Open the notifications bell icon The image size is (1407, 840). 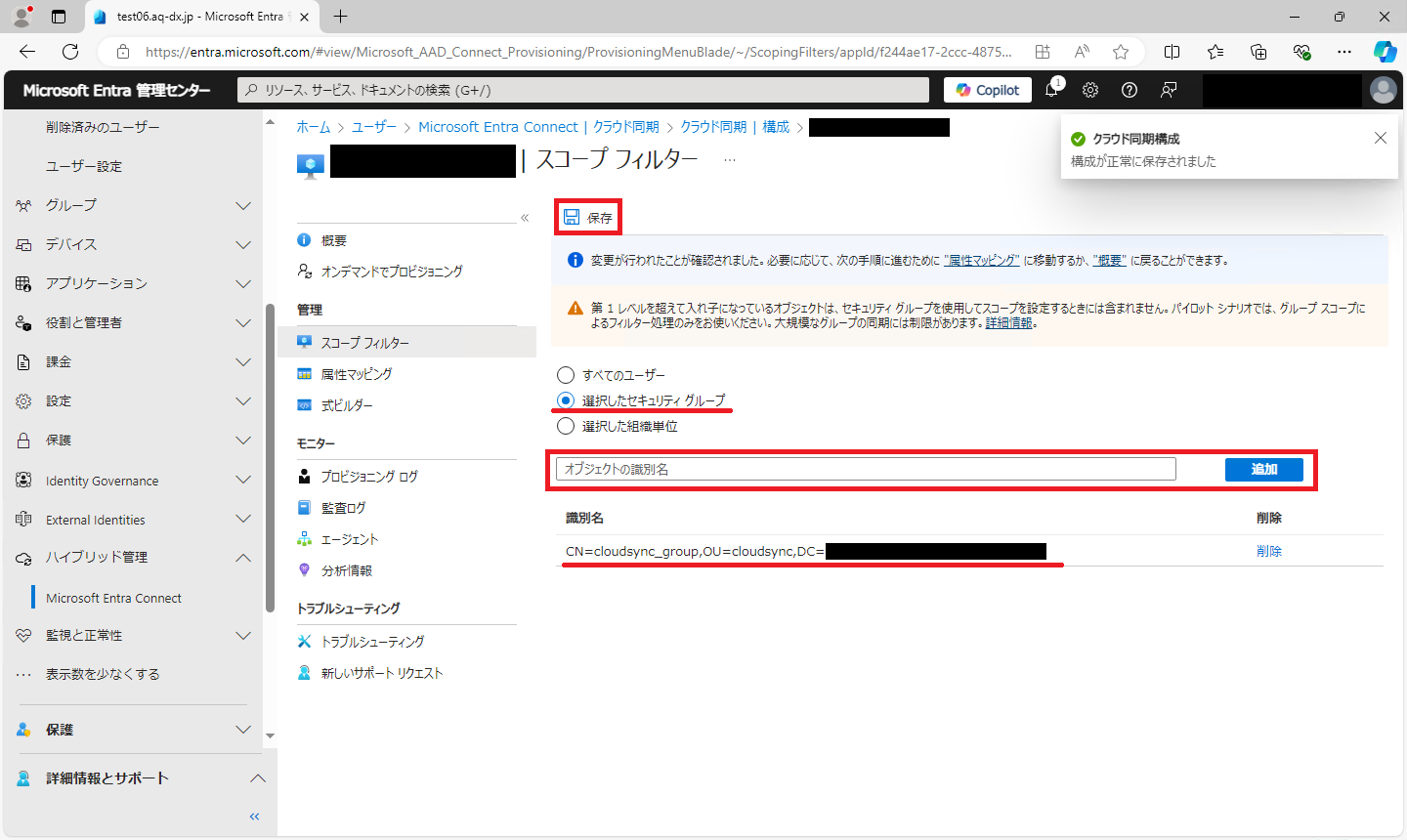point(1051,90)
